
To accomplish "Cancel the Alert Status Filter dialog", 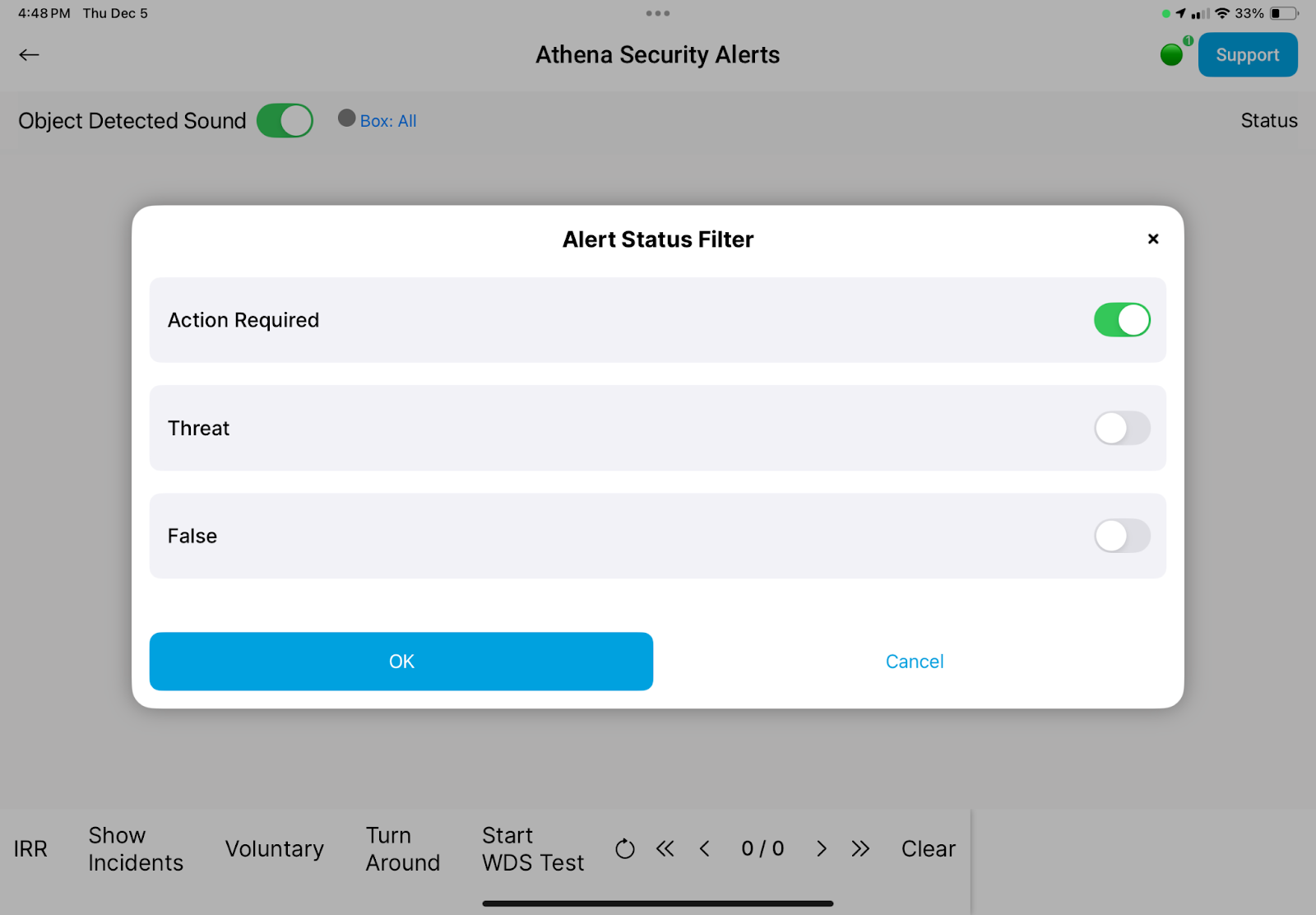I will [915, 662].
